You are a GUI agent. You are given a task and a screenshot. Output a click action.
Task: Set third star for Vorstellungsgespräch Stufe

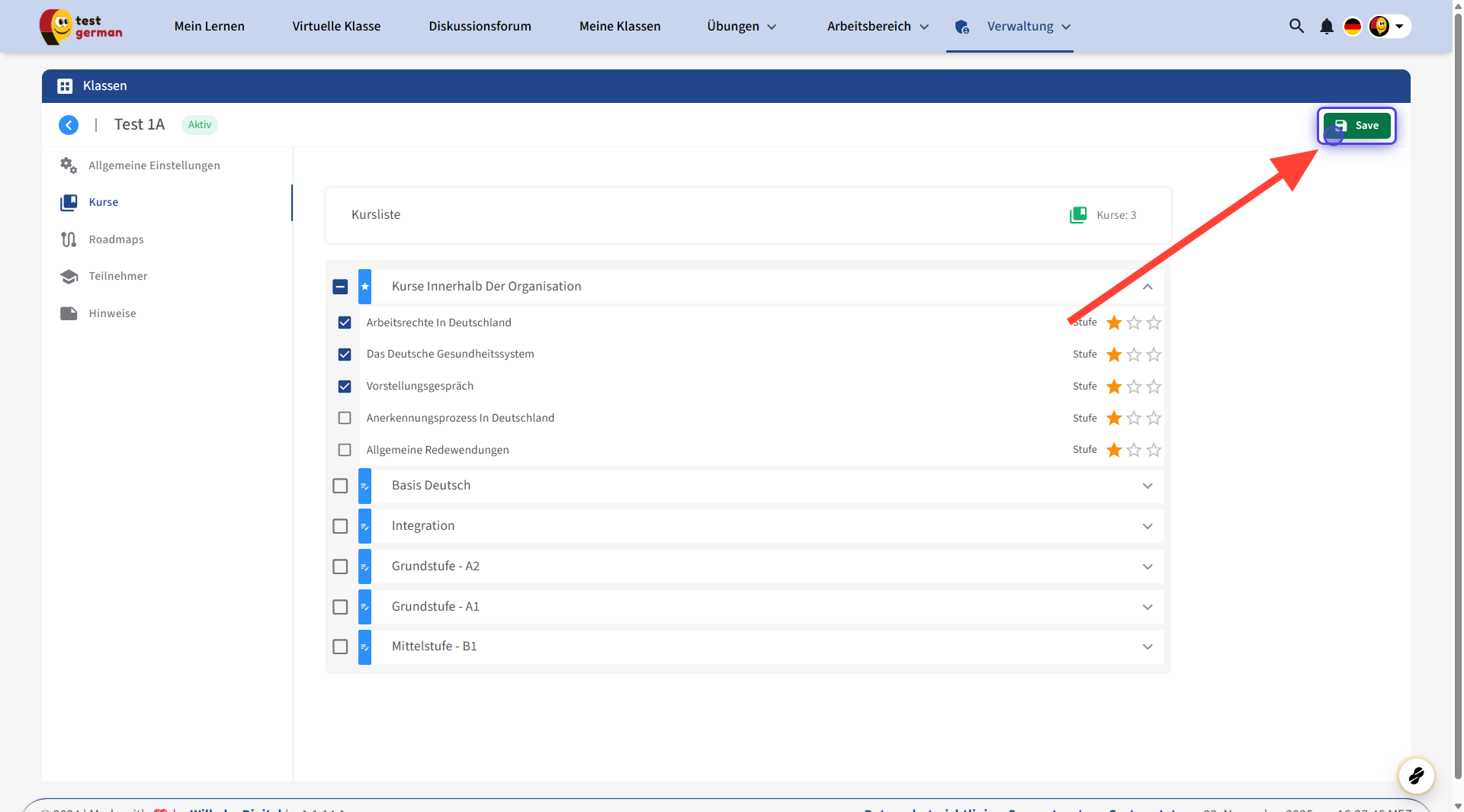[1154, 387]
